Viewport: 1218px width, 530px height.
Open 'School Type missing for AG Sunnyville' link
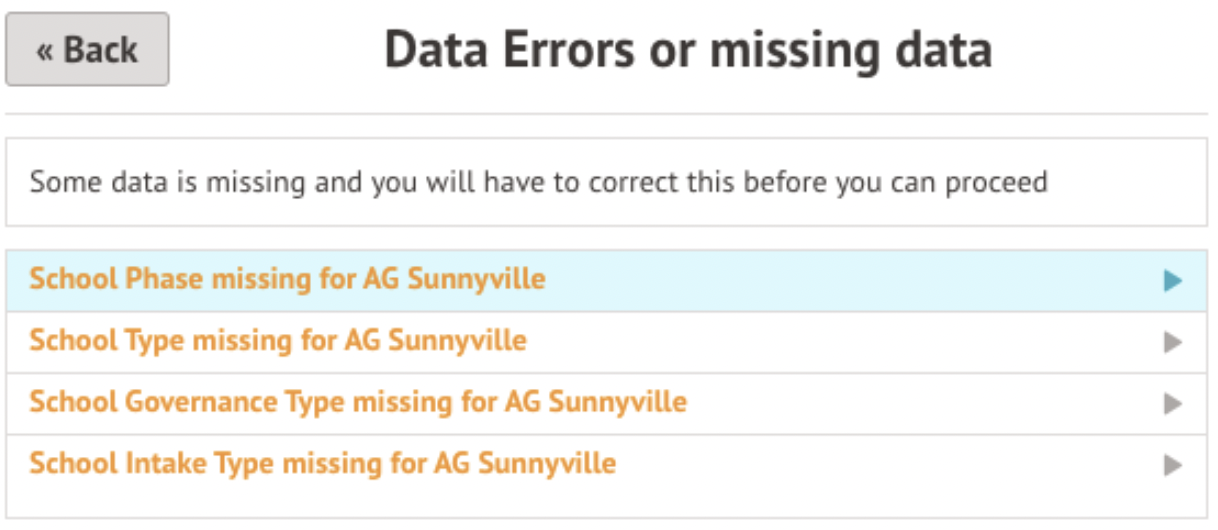click(x=278, y=341)
